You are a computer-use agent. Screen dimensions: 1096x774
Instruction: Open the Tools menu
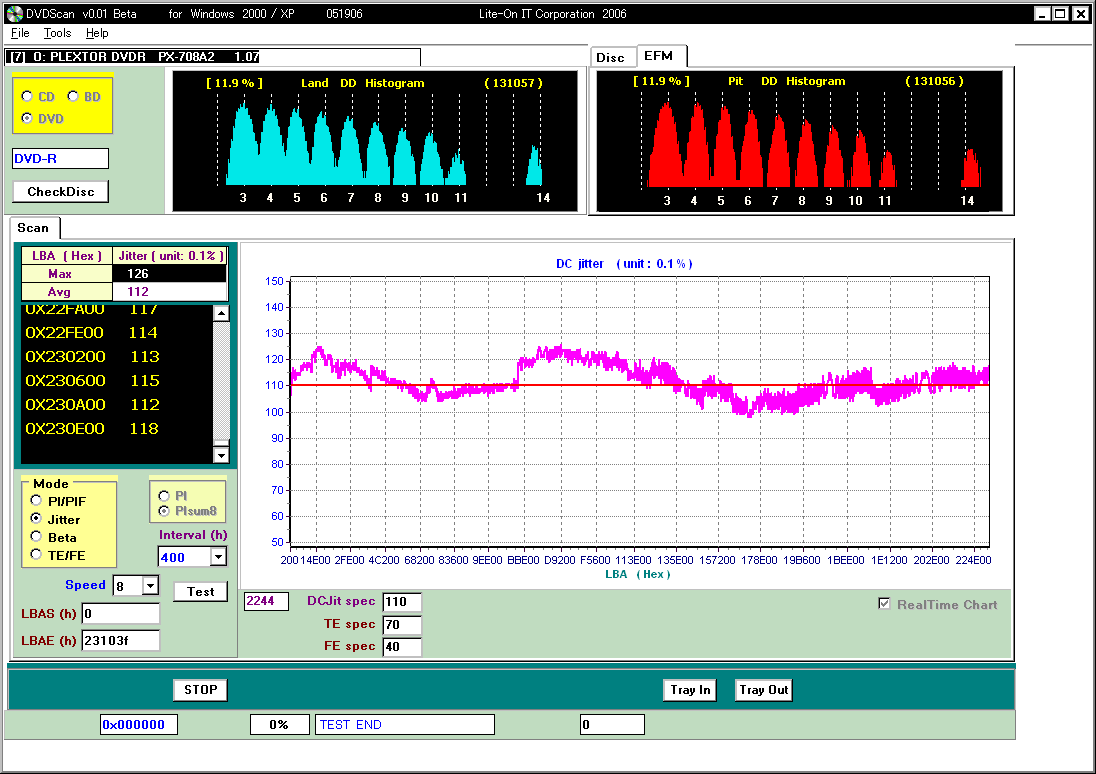pyautogui.click(x=57, y=33)
